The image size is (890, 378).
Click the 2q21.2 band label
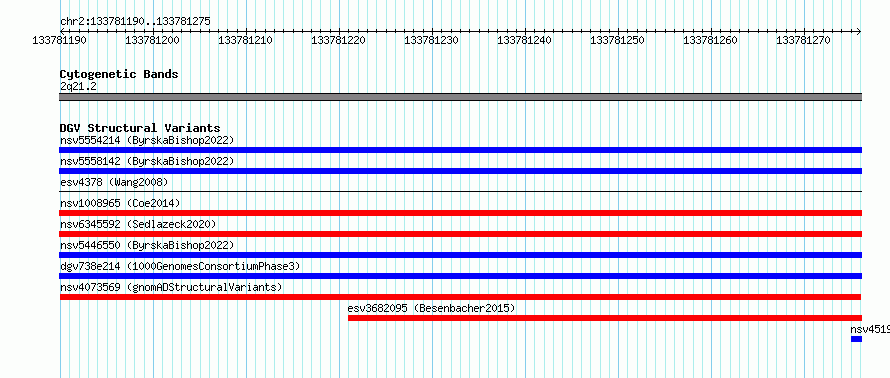[78, 86]
